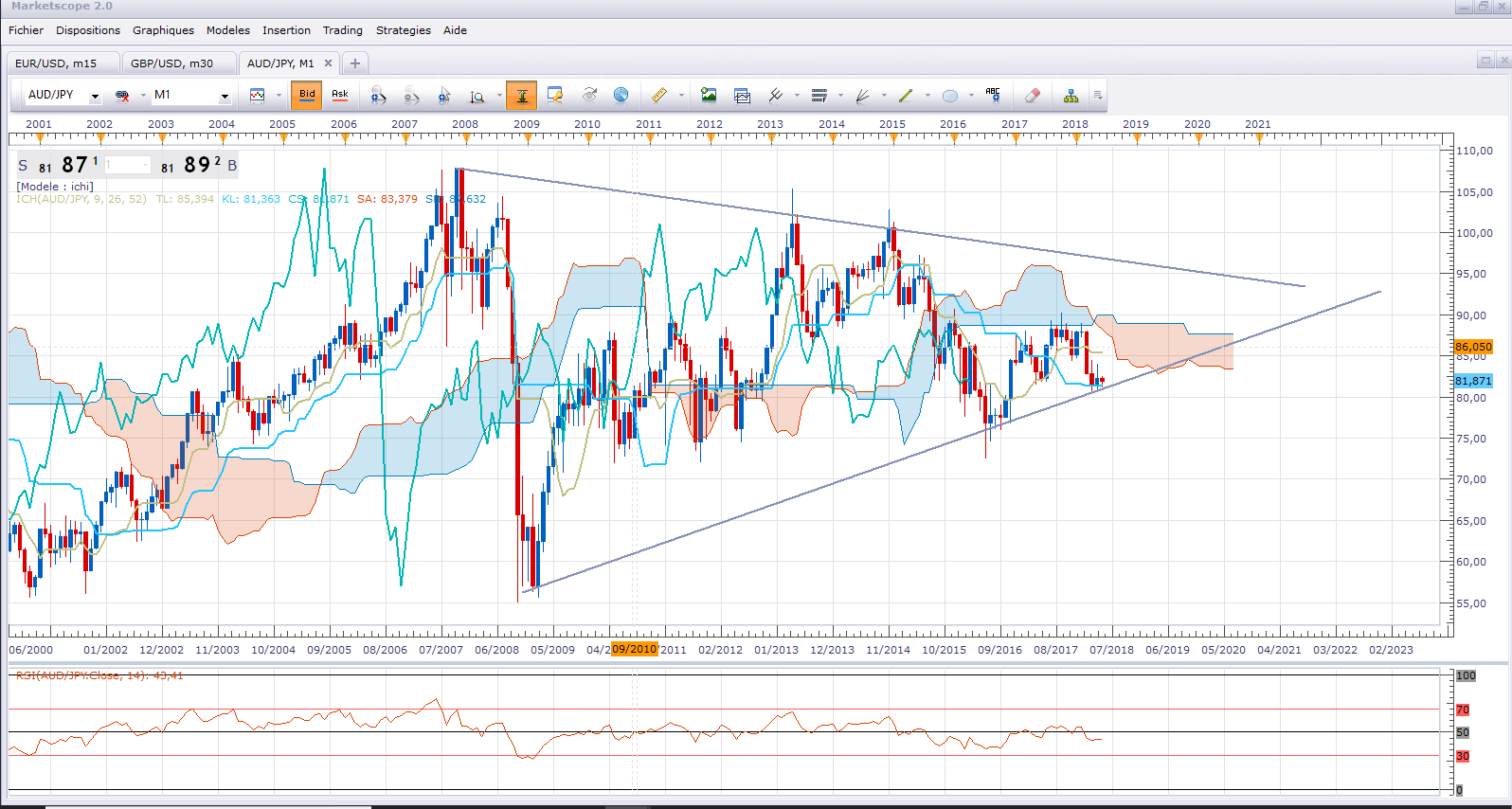Click the RSI(AUD/JPY.Close, 14) indicator label
1512x809 pixels.
point(99,675)
